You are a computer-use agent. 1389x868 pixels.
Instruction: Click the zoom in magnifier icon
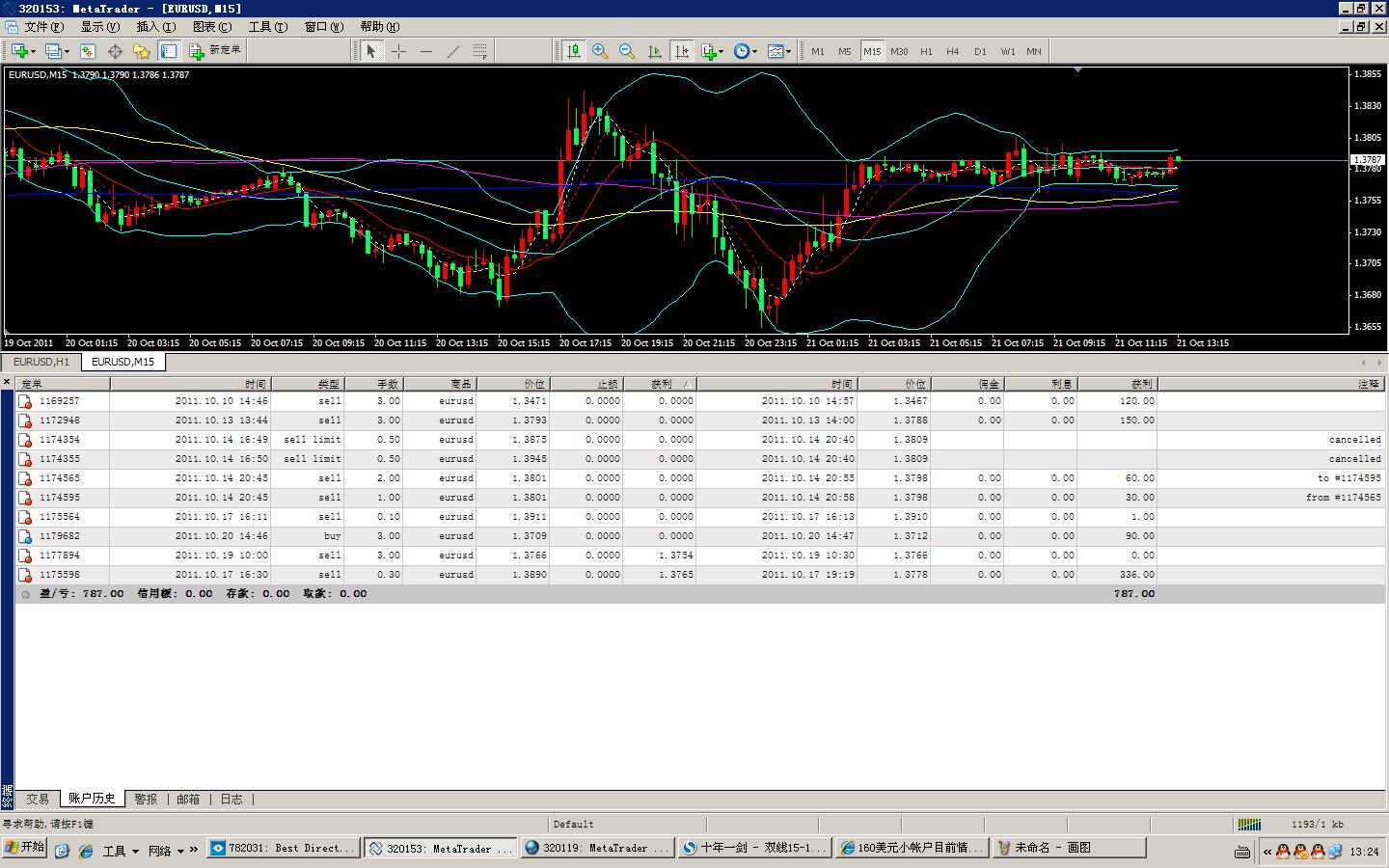coord(600,51)
